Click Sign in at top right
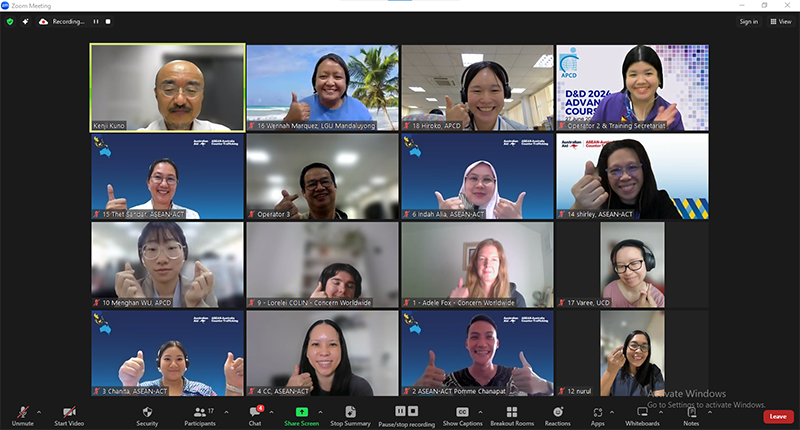The width and height of the screenshot is (800, 430). (748, 21)
